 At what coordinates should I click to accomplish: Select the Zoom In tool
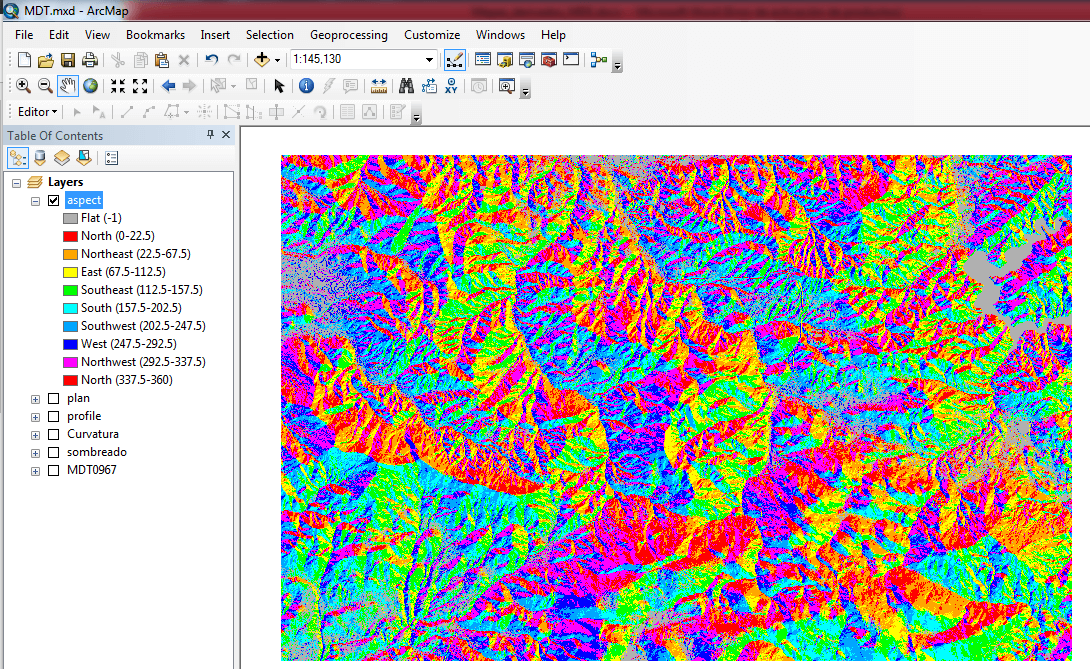[x=23, y=86]
